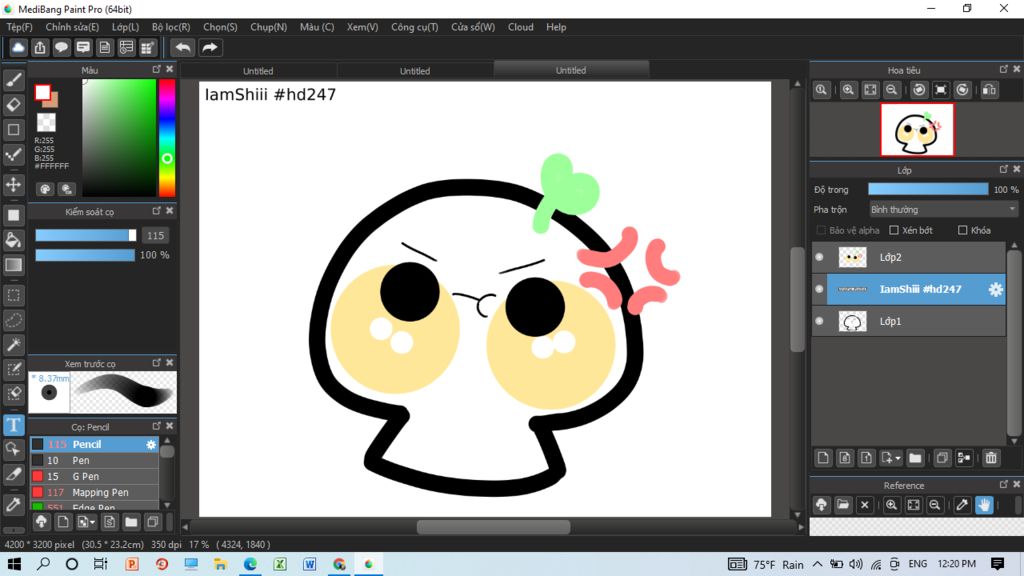Click the navigator thumbnail preview

917,130
